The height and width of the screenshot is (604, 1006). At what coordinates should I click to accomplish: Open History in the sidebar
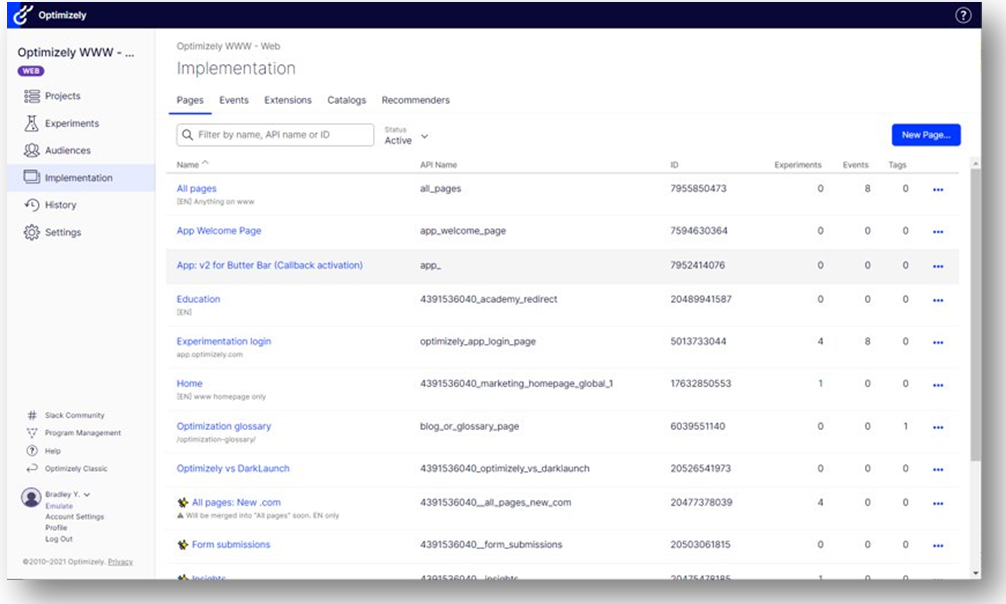[x=60, y=205]
